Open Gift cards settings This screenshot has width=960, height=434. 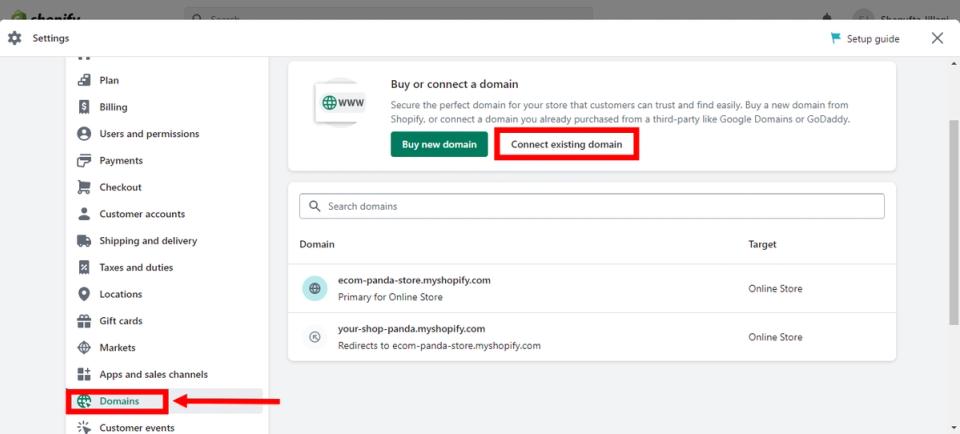coord(121,321)
